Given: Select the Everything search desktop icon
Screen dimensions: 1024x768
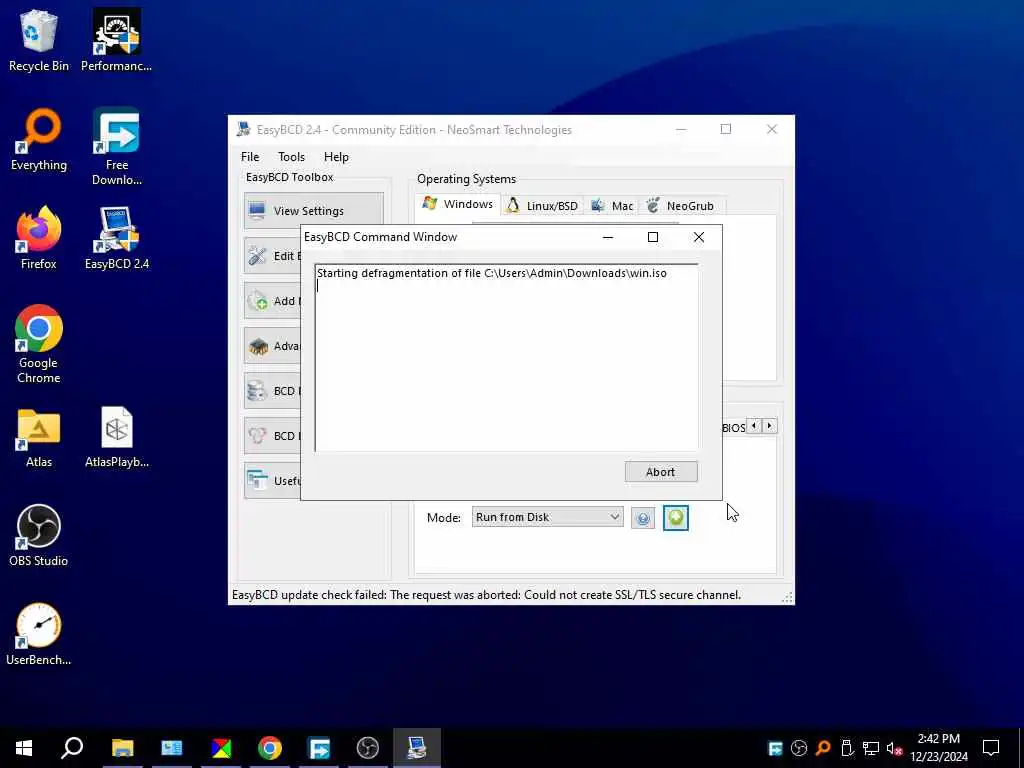Looking at the screenshot, I should click(x=39, y=140).
